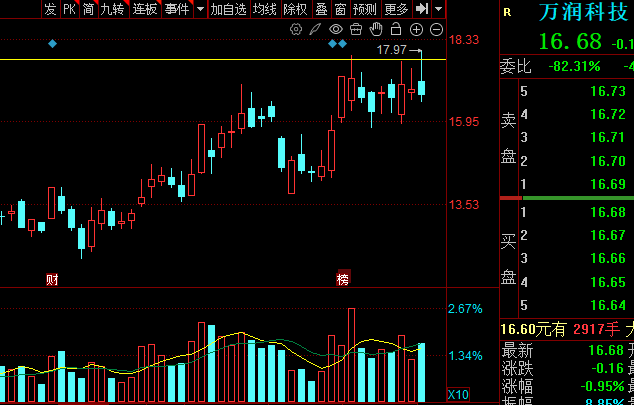Click the red-green buy/sell ratio bar

[x=567, y=198]
